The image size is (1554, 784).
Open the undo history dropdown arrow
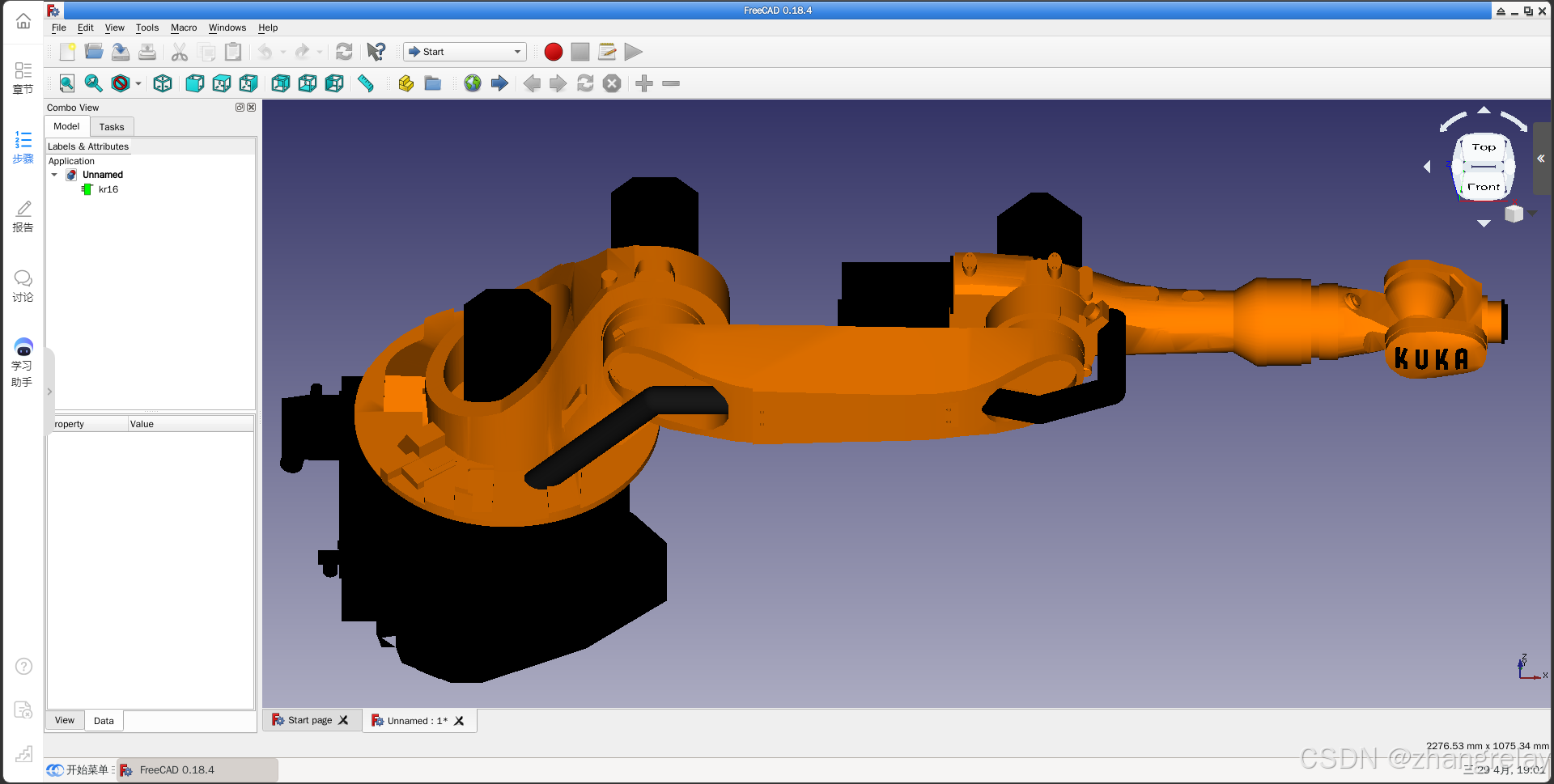(x=283, y=52)
